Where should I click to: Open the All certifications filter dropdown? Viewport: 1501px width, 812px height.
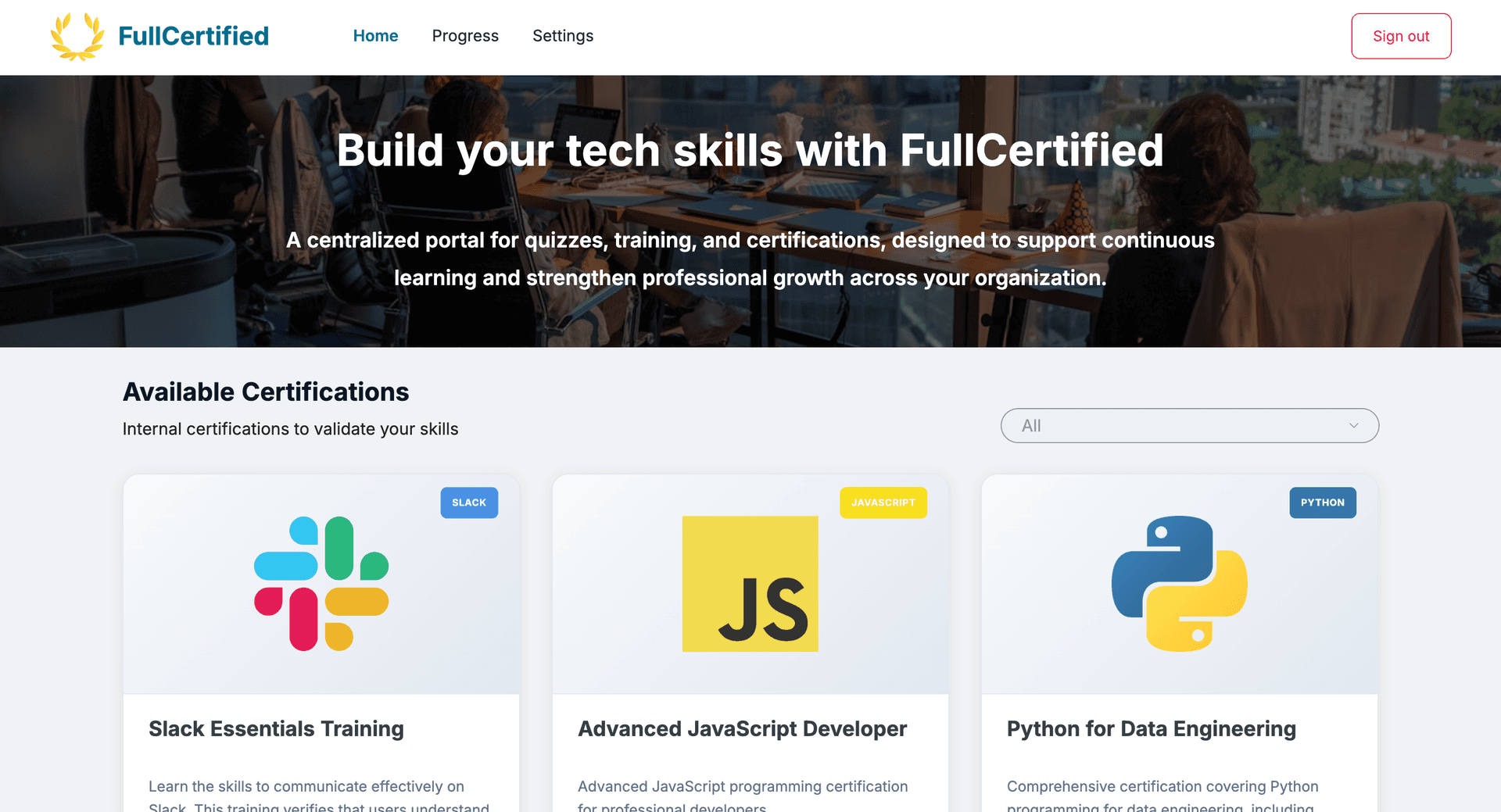coord(1188,426)
